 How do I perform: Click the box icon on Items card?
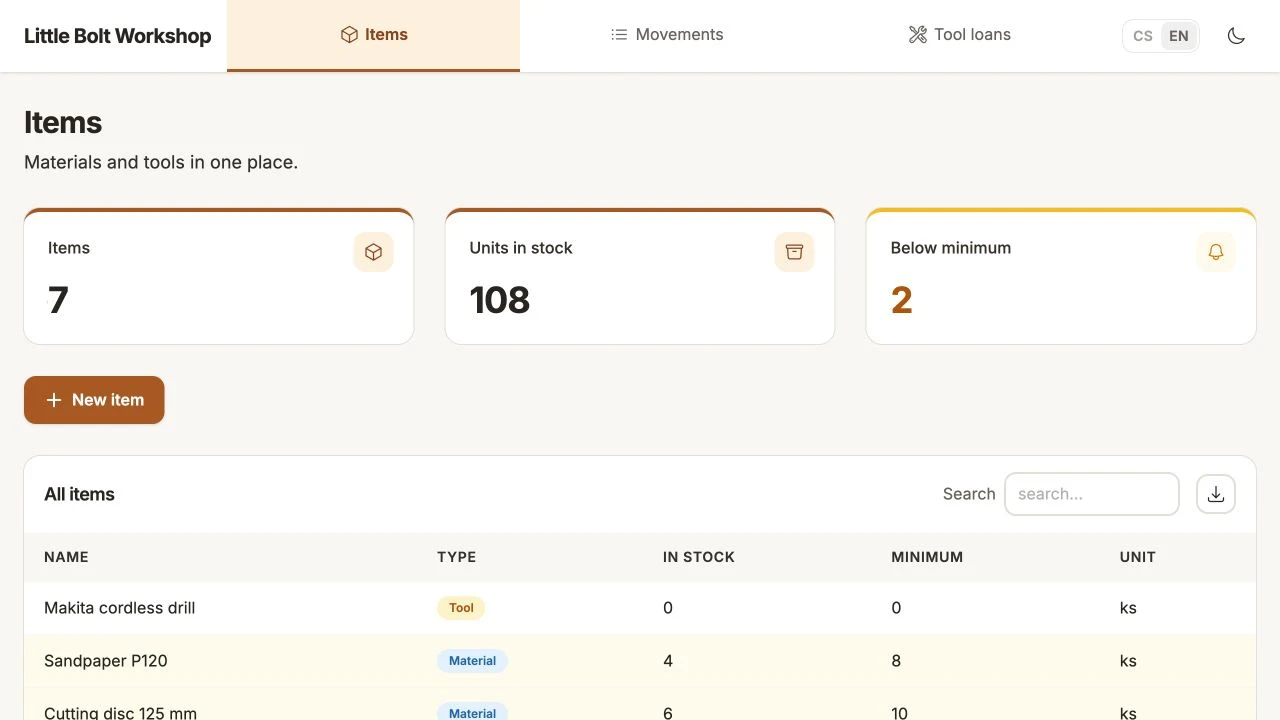pyautogui.click(x=373, y=252)
